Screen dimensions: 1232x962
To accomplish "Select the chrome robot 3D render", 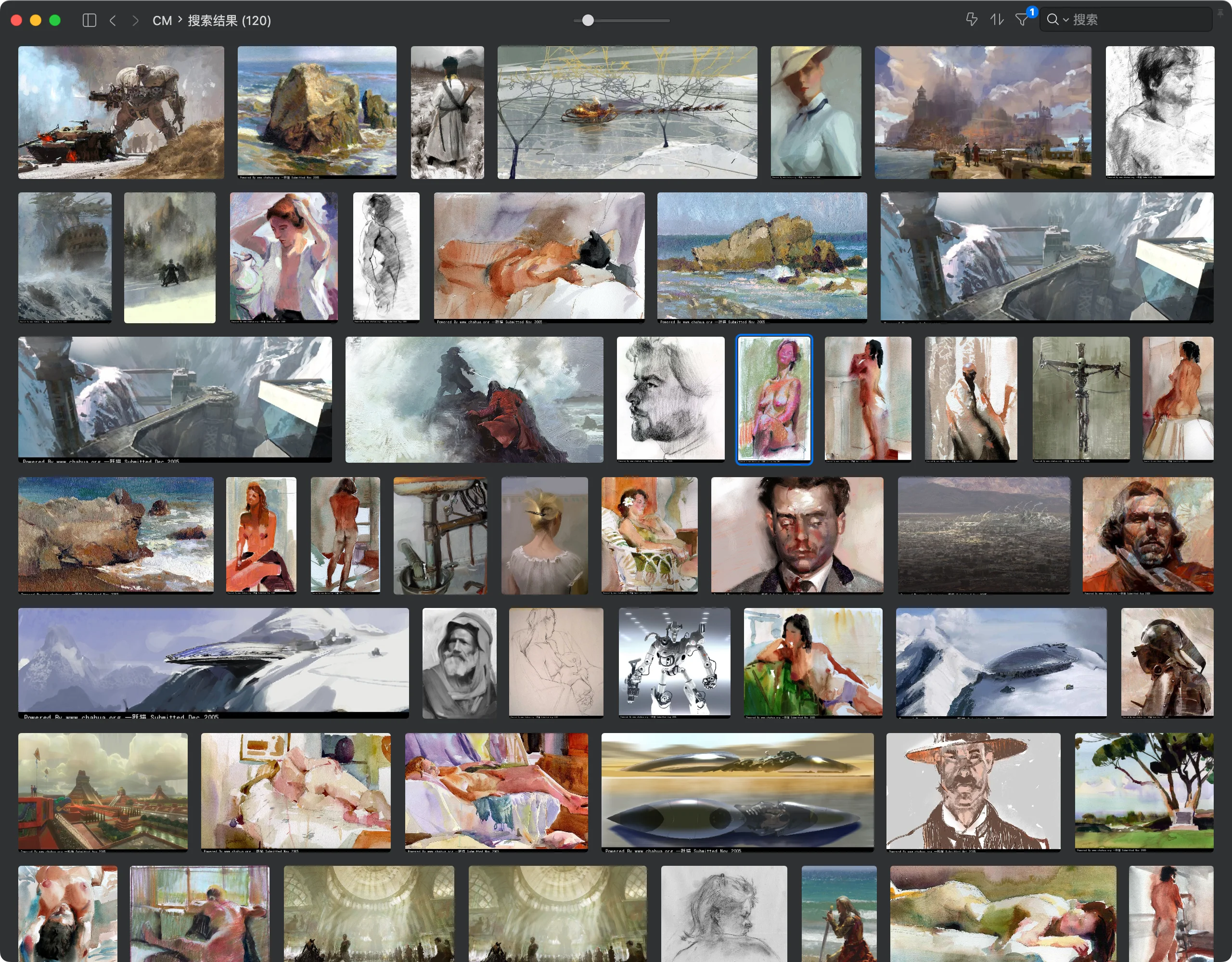I will 674,662.
